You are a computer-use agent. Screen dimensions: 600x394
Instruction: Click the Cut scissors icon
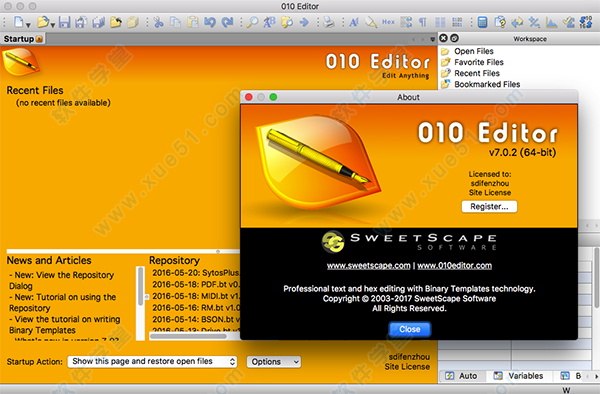[x=158, y=22]
